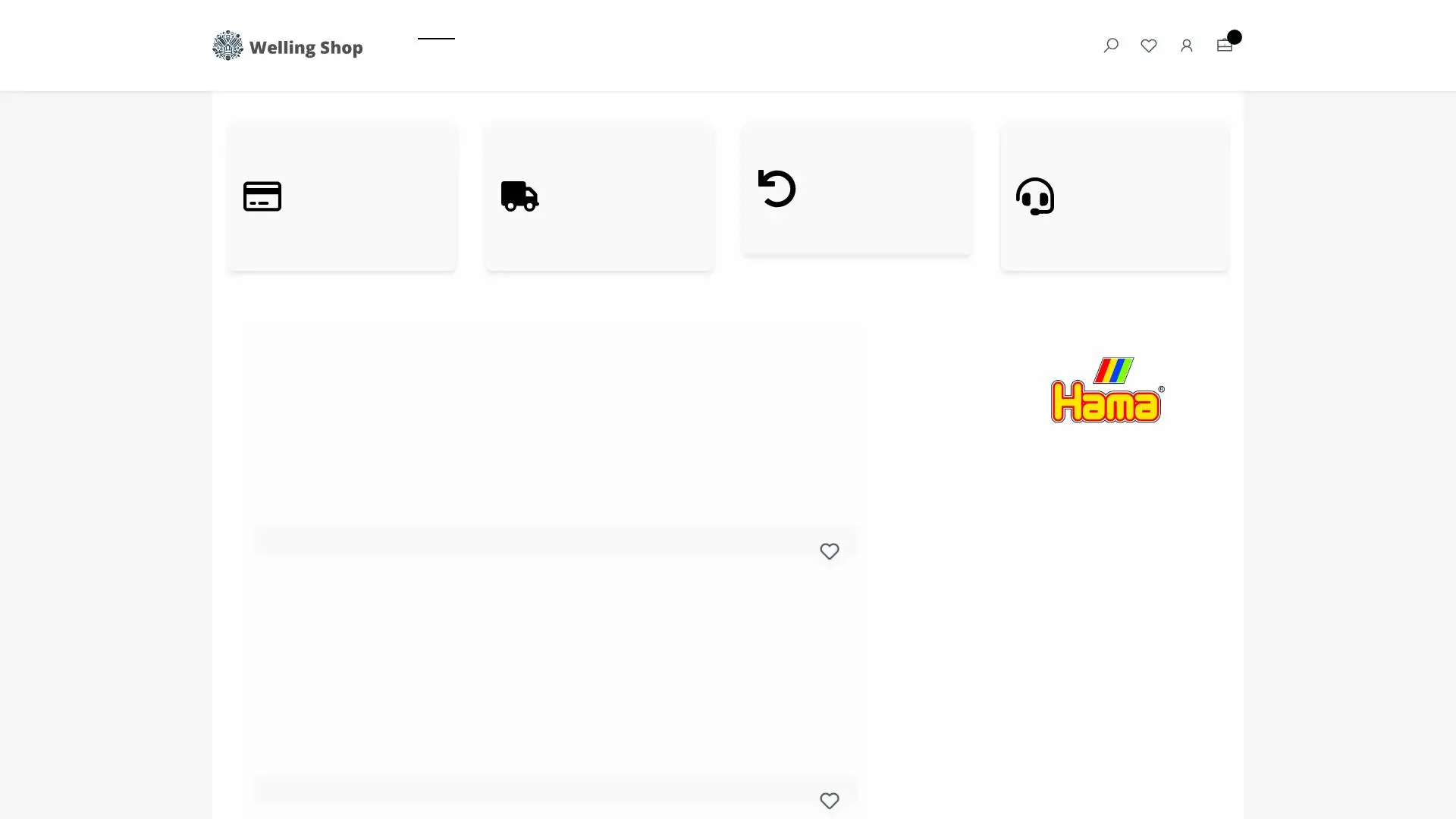Open the search magnifier in header
Screen dimensions: 1456x819
pos(1111,45)
